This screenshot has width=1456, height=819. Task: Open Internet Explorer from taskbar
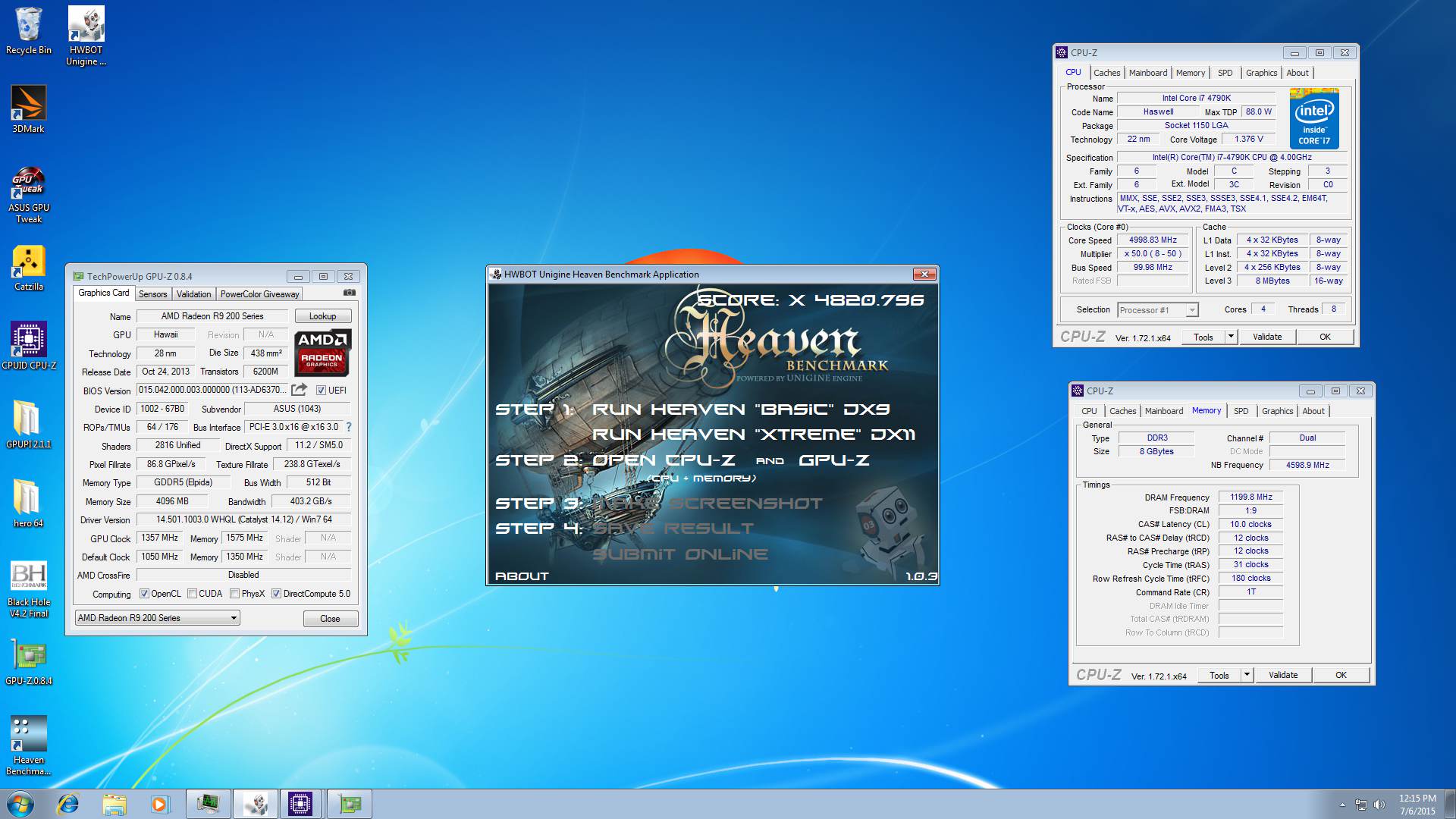[x=68, y=804]
